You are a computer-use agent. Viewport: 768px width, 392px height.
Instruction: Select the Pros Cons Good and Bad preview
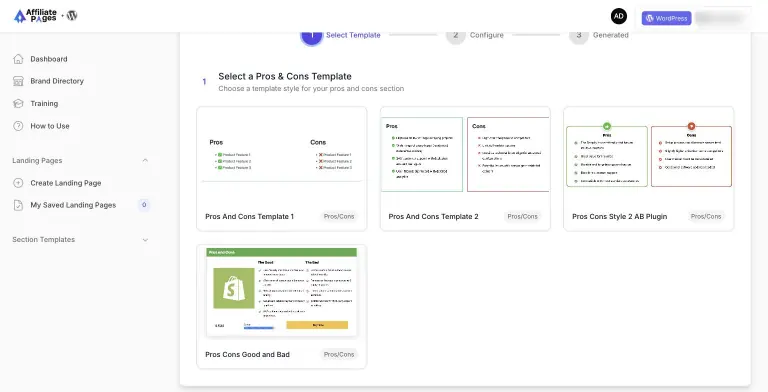point(282,293)
